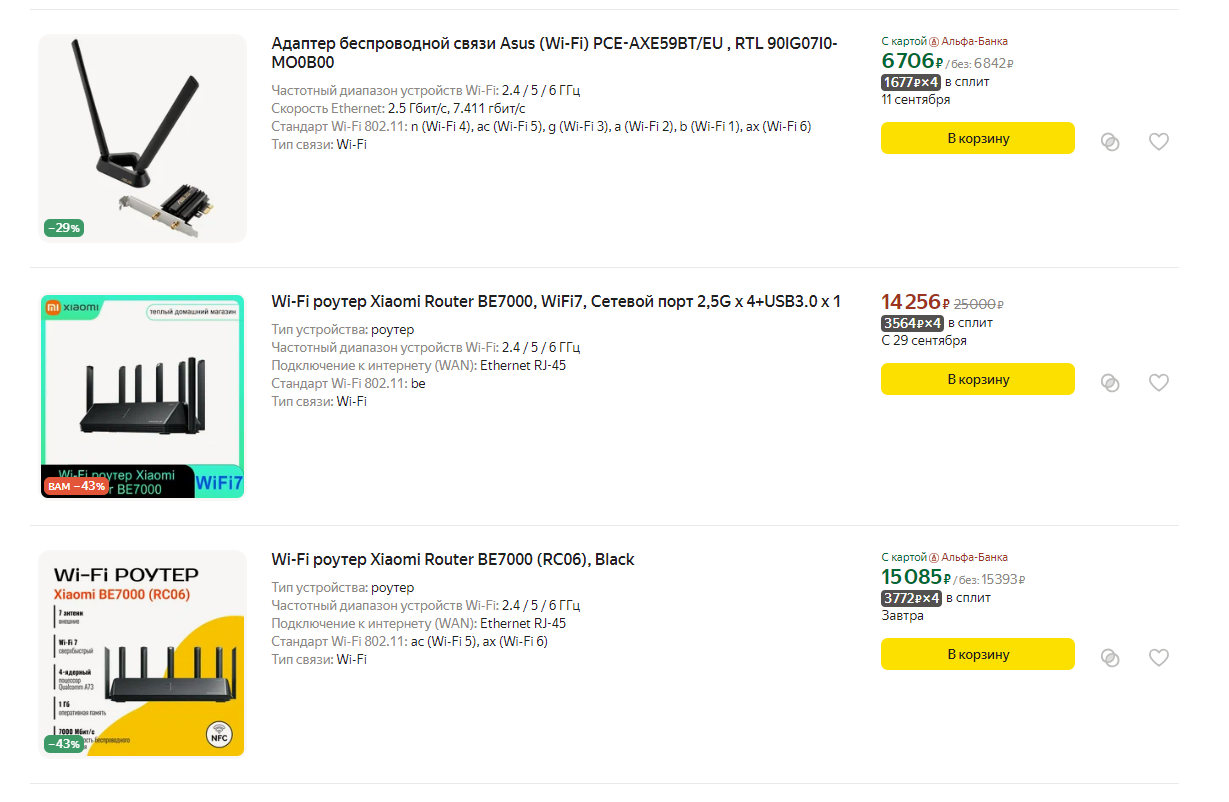Click the 1677₽×4 split payment badge

tap(911, 82)
